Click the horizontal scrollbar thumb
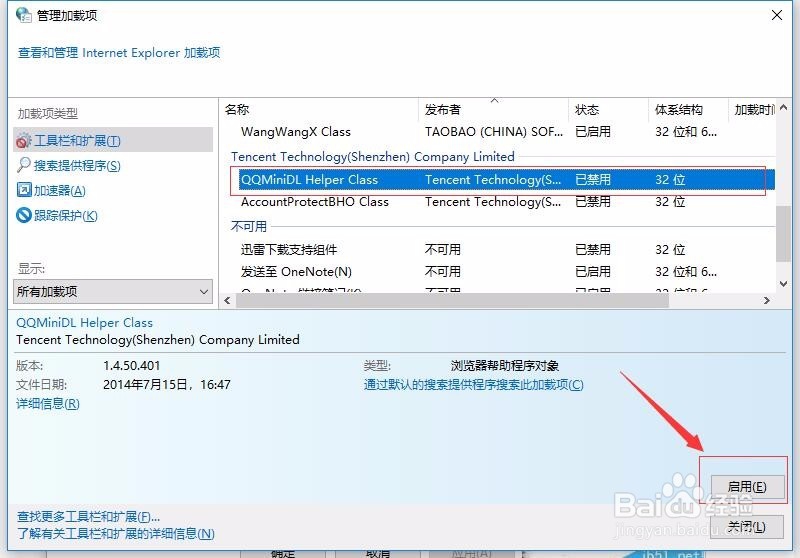The height and width of the screenshot is (558, 800). point(452,300)
